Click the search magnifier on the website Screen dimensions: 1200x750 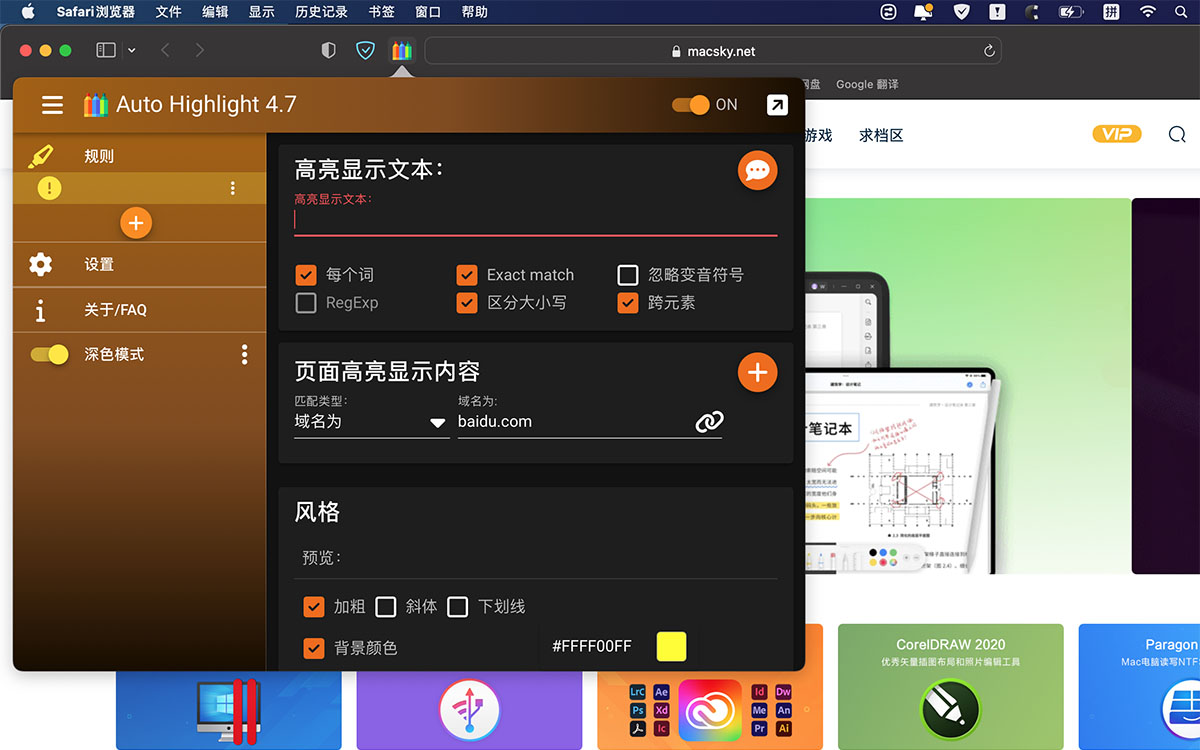click(1177, 134)
